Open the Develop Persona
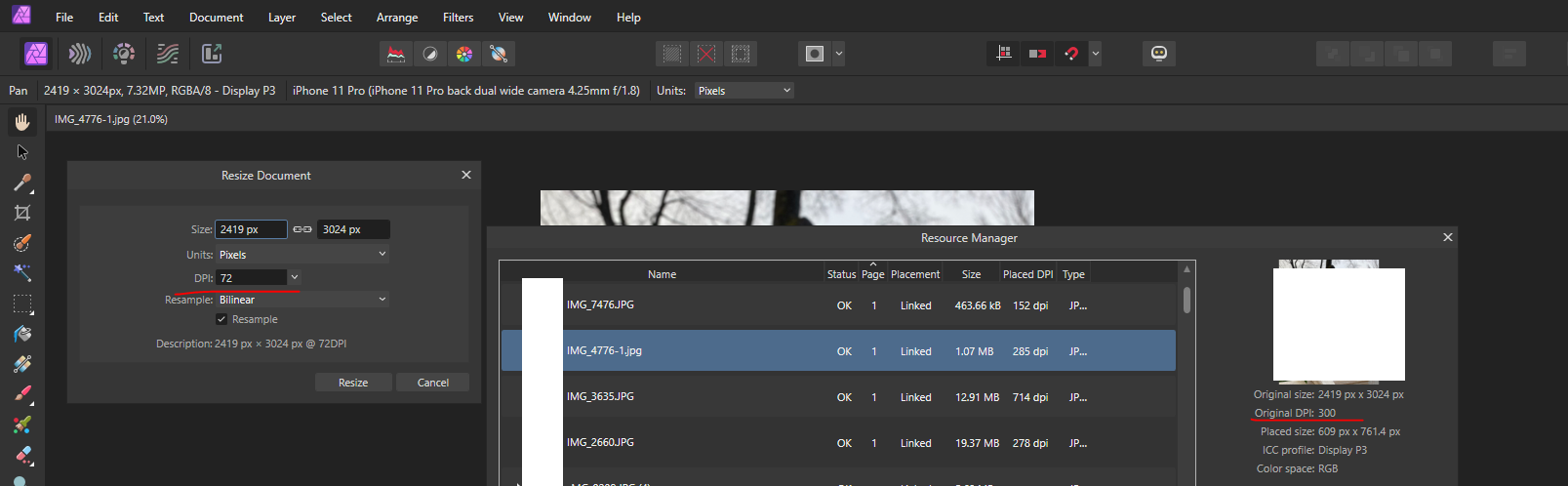Image resolution: width=1568 pixels, height=486 pixels. coord(124,54)
